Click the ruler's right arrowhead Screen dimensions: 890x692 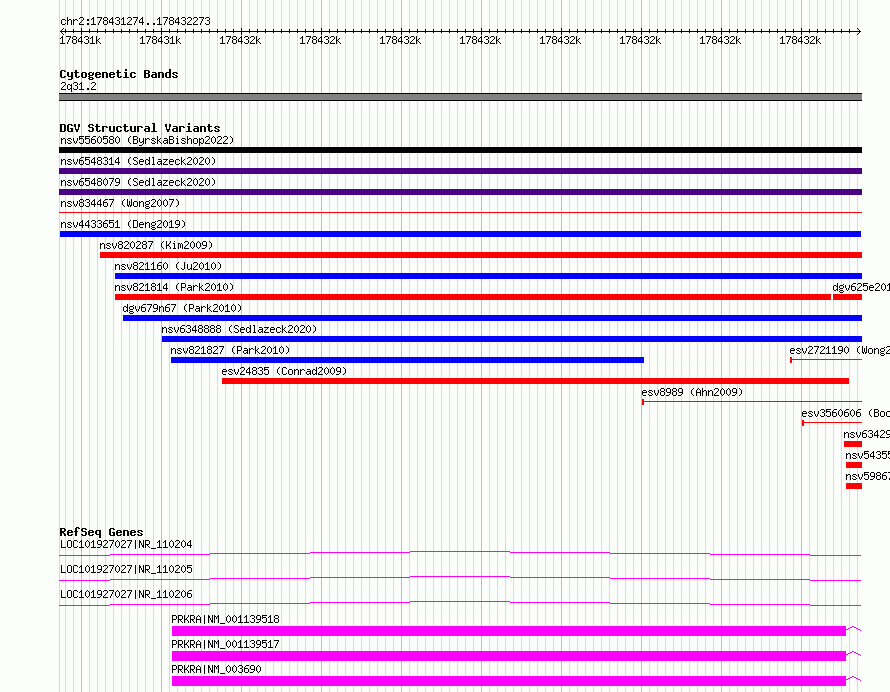coord(859,31)
